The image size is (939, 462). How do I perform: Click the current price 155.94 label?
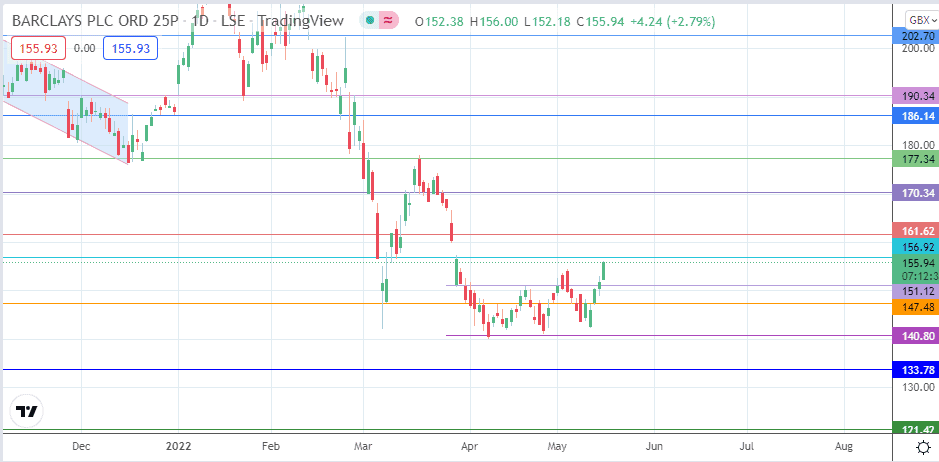click(914, 262)
